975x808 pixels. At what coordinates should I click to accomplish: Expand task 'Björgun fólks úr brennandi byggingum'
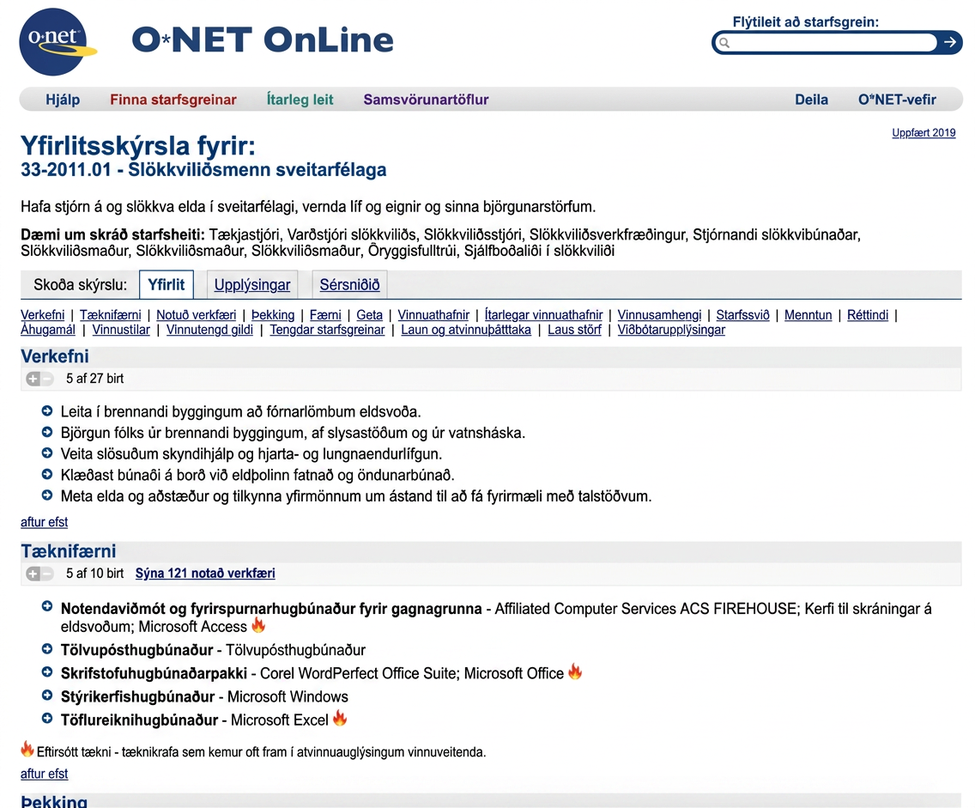coord(47,432)
